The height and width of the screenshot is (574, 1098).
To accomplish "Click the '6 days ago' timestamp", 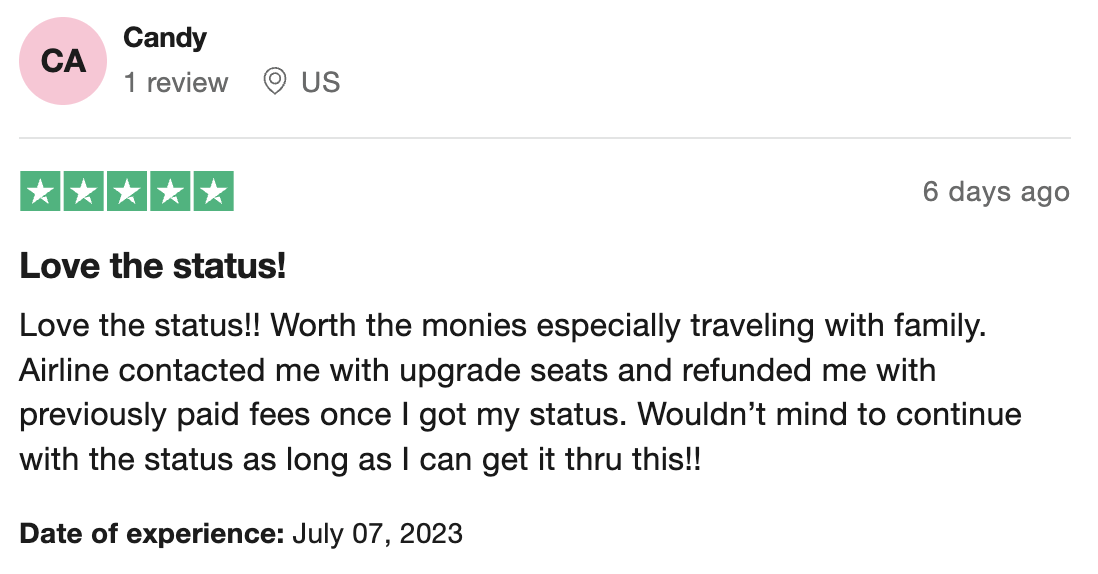I will pyautogui.click(x=996, y=192).
